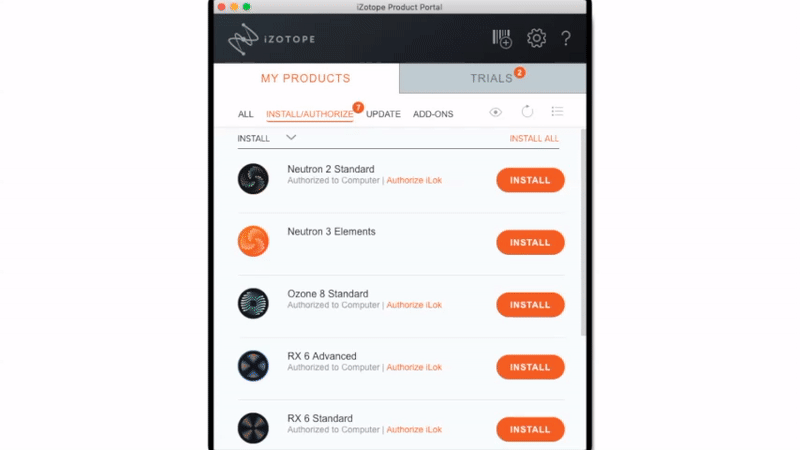Open the help question mark icon
Screen dimensions: 800x450
566,38
